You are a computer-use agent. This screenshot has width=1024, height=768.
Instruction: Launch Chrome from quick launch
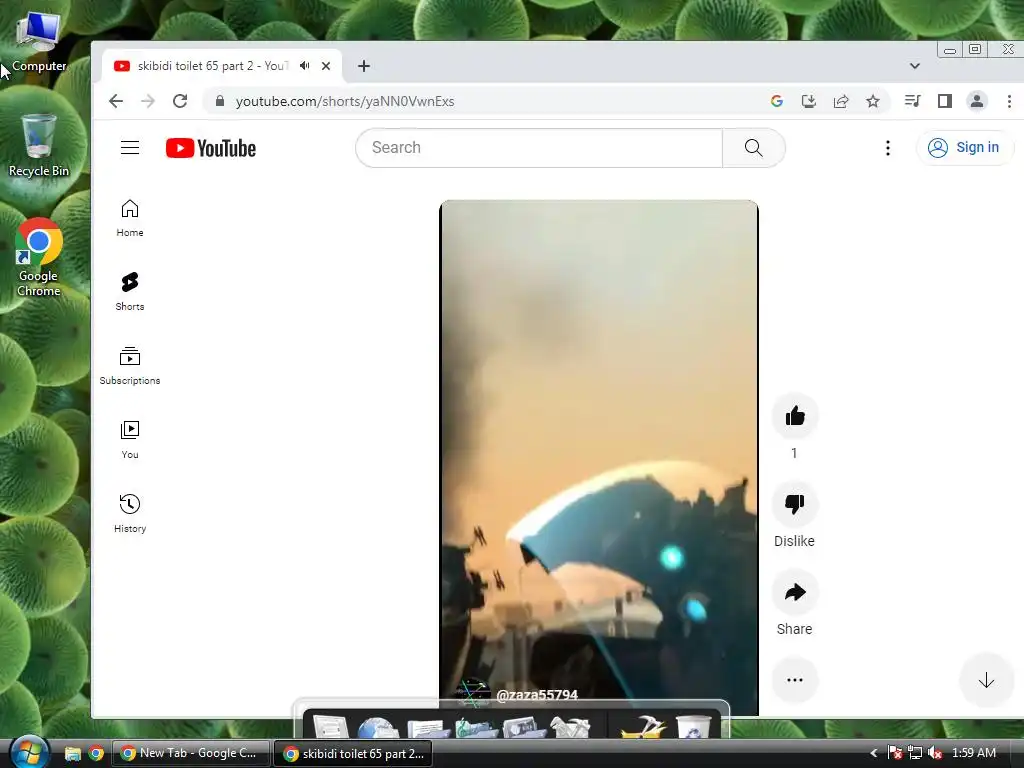pyautogui.click(x=96, y=754)
